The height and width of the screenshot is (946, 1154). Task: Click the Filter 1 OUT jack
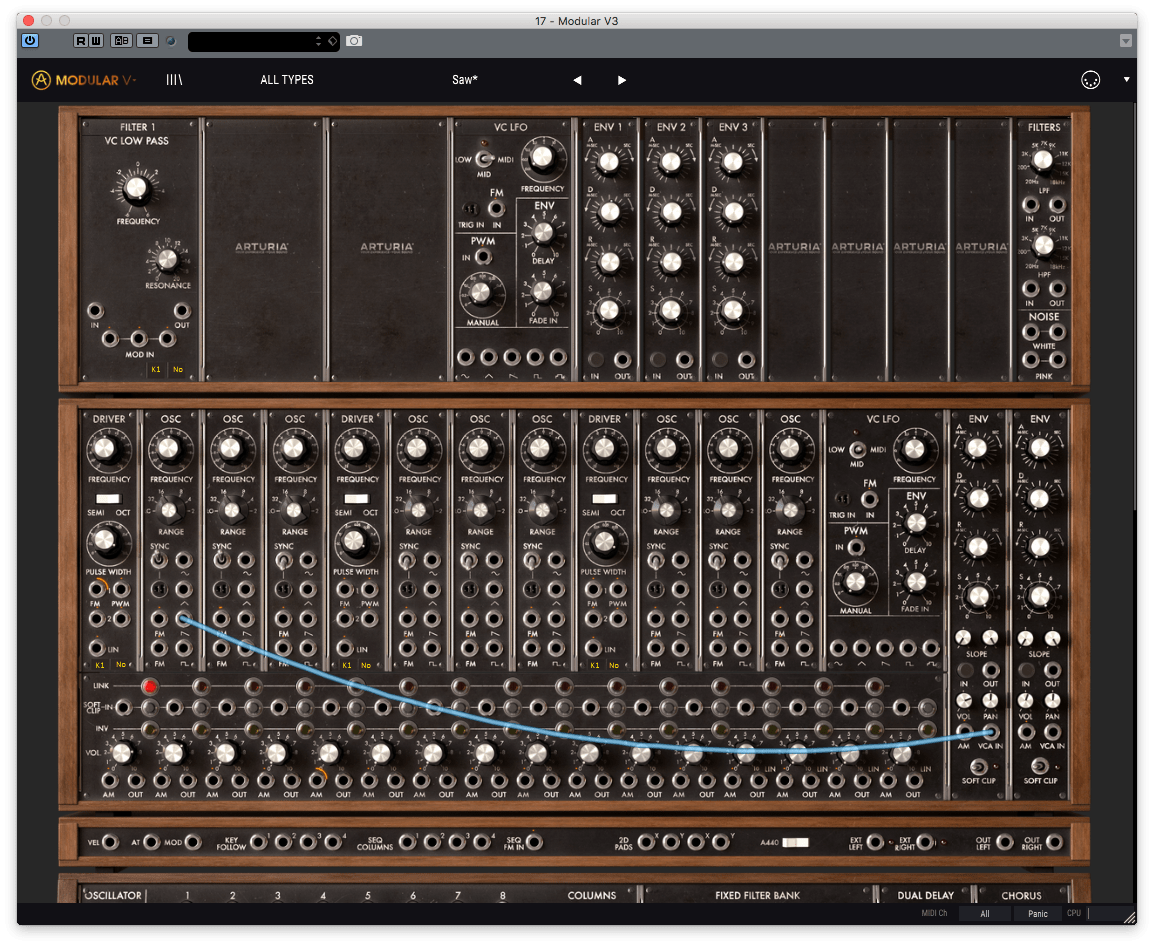(182, 311)
